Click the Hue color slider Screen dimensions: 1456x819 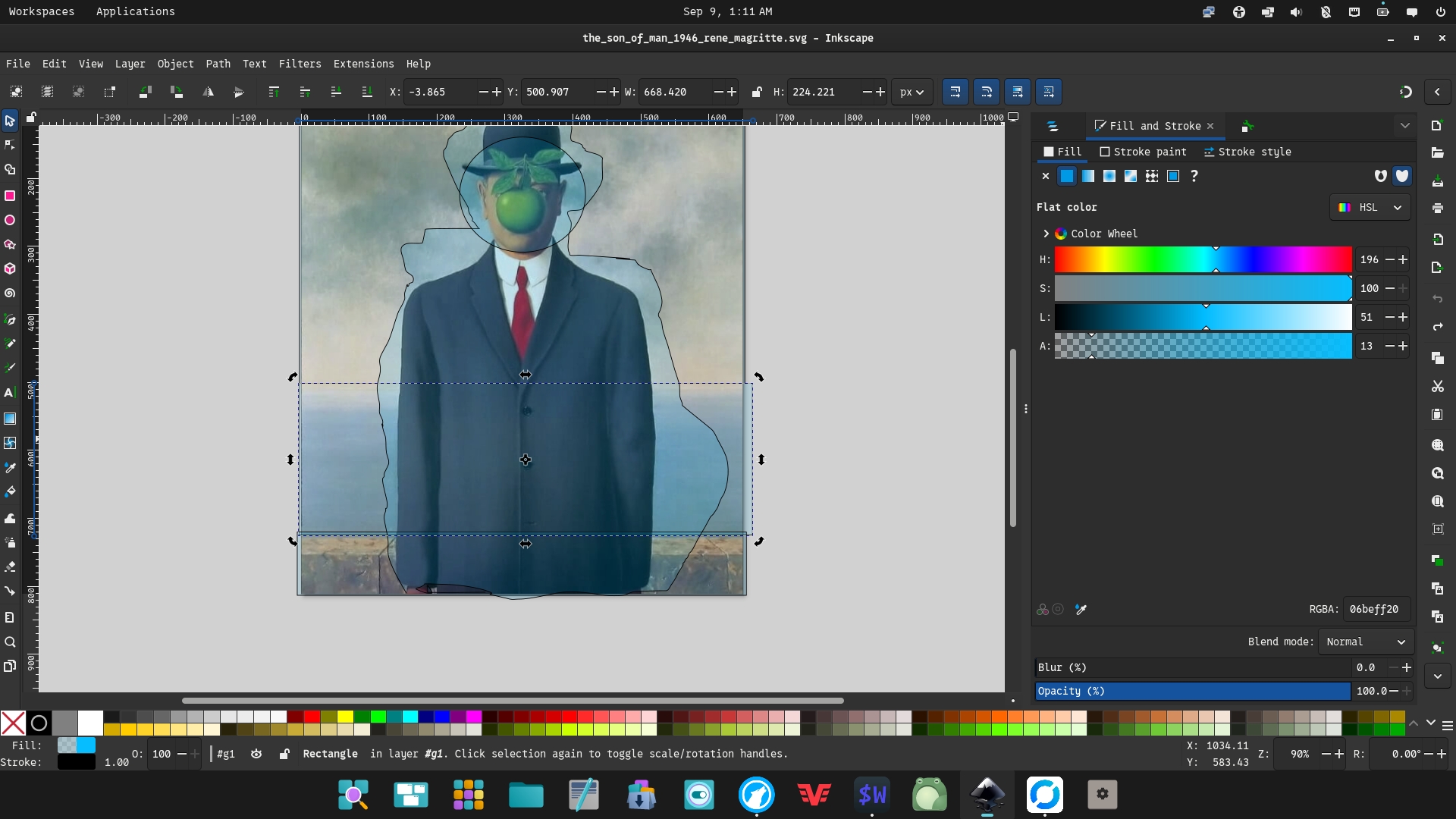click(1203, 259)
